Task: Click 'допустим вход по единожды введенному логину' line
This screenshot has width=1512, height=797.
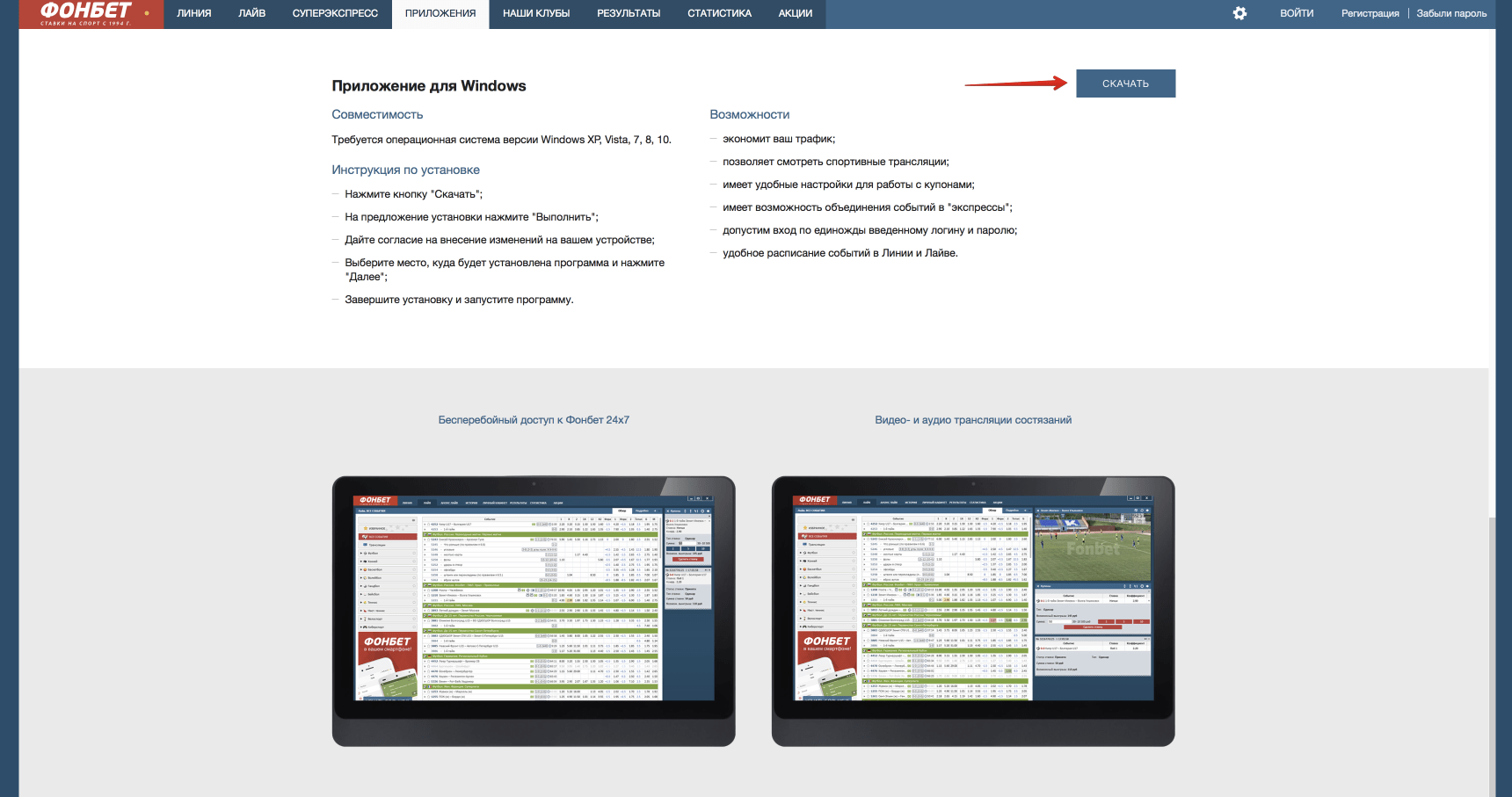Action: [x=869, y=230]
